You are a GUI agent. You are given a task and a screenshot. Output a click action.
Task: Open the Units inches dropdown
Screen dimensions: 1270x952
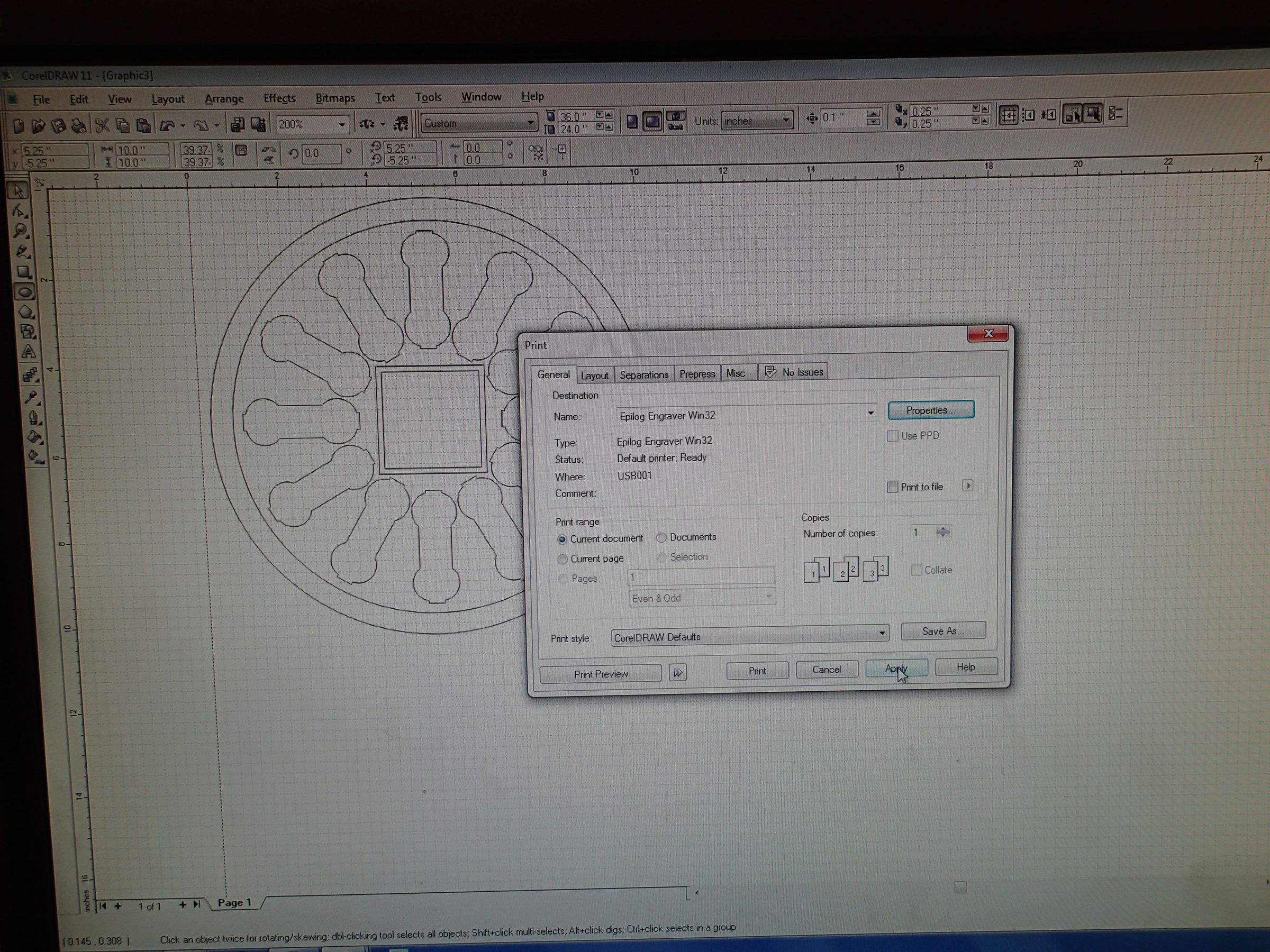(x=785, y=121)
